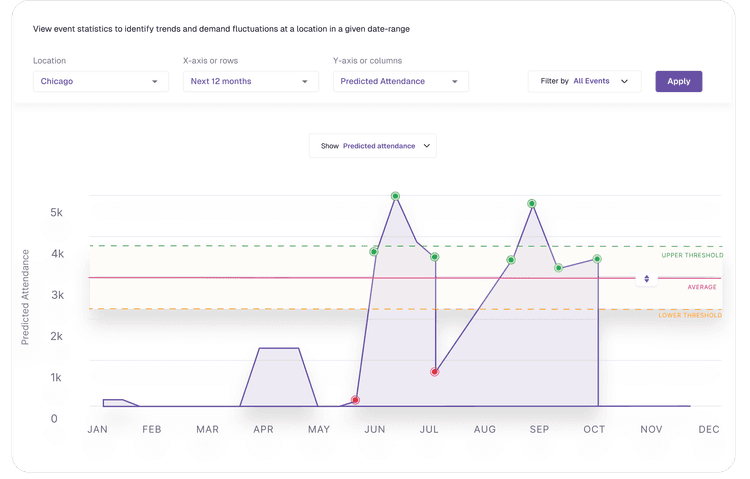This screenshot has height=479, width=750.
Task: Select the highest green peak point in June
Action: pyautogui.click(x=395, y=196)
